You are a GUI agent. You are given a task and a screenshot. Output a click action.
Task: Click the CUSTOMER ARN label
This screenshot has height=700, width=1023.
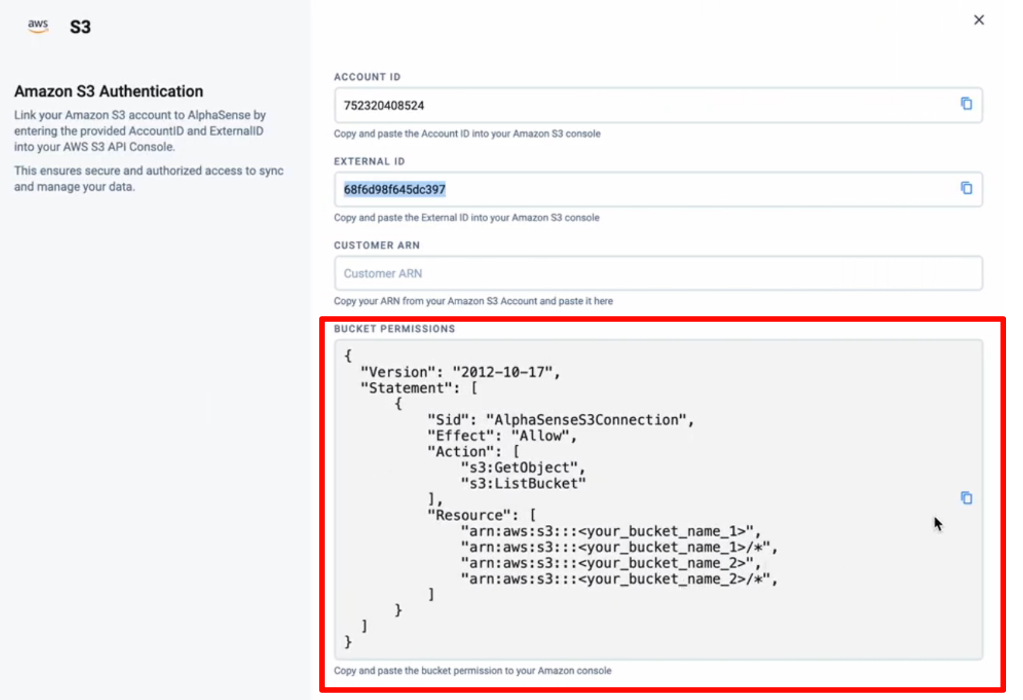[x=376, y=245]
